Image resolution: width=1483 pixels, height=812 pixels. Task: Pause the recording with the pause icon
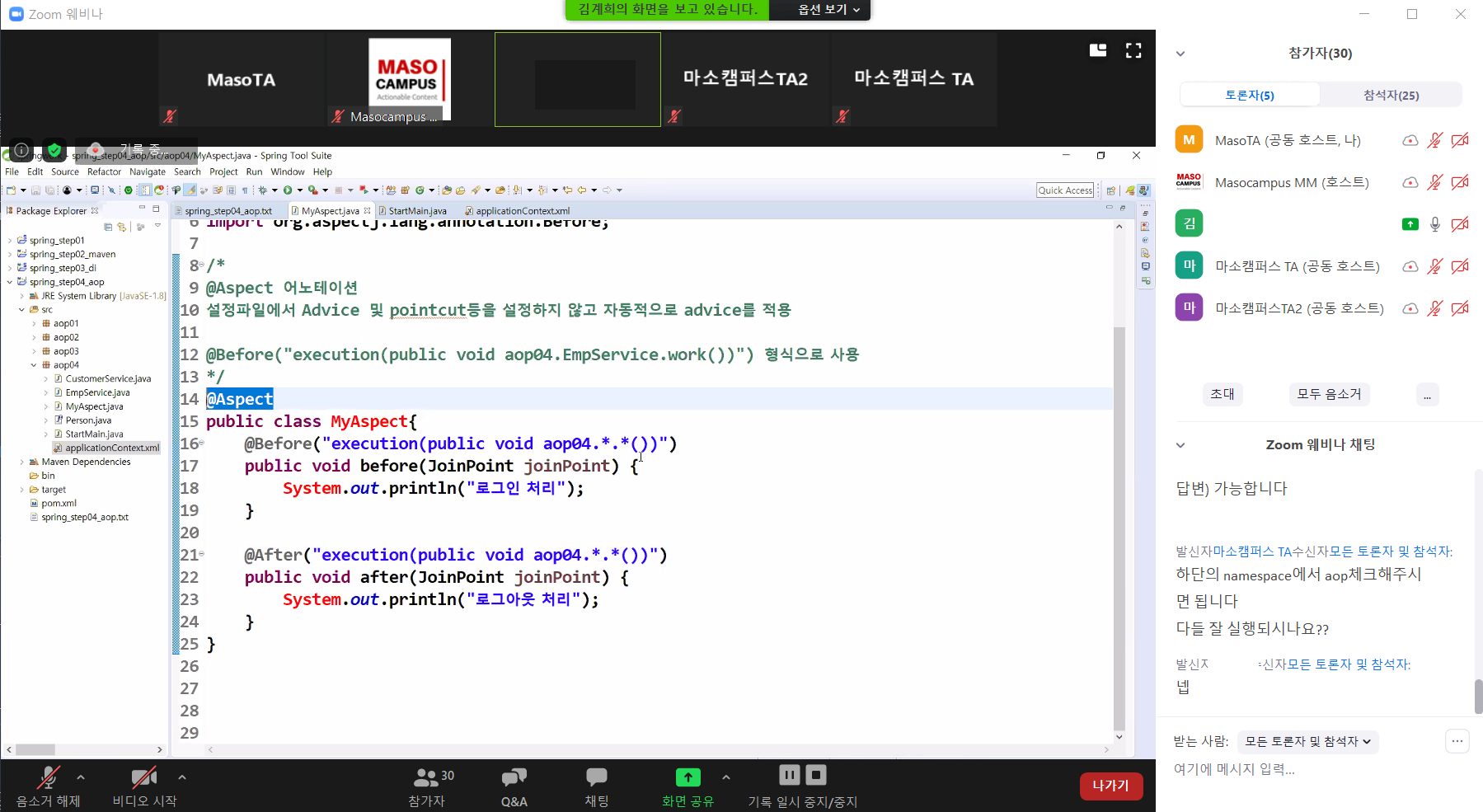tap(789, 775)
